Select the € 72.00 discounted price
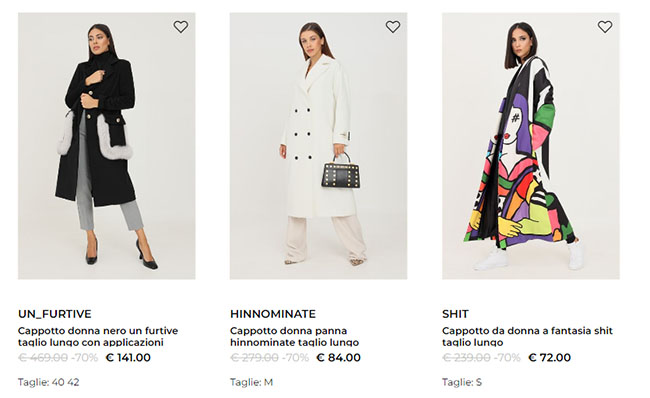The height and width of the screenshot is (398, 650). (550, 357)
